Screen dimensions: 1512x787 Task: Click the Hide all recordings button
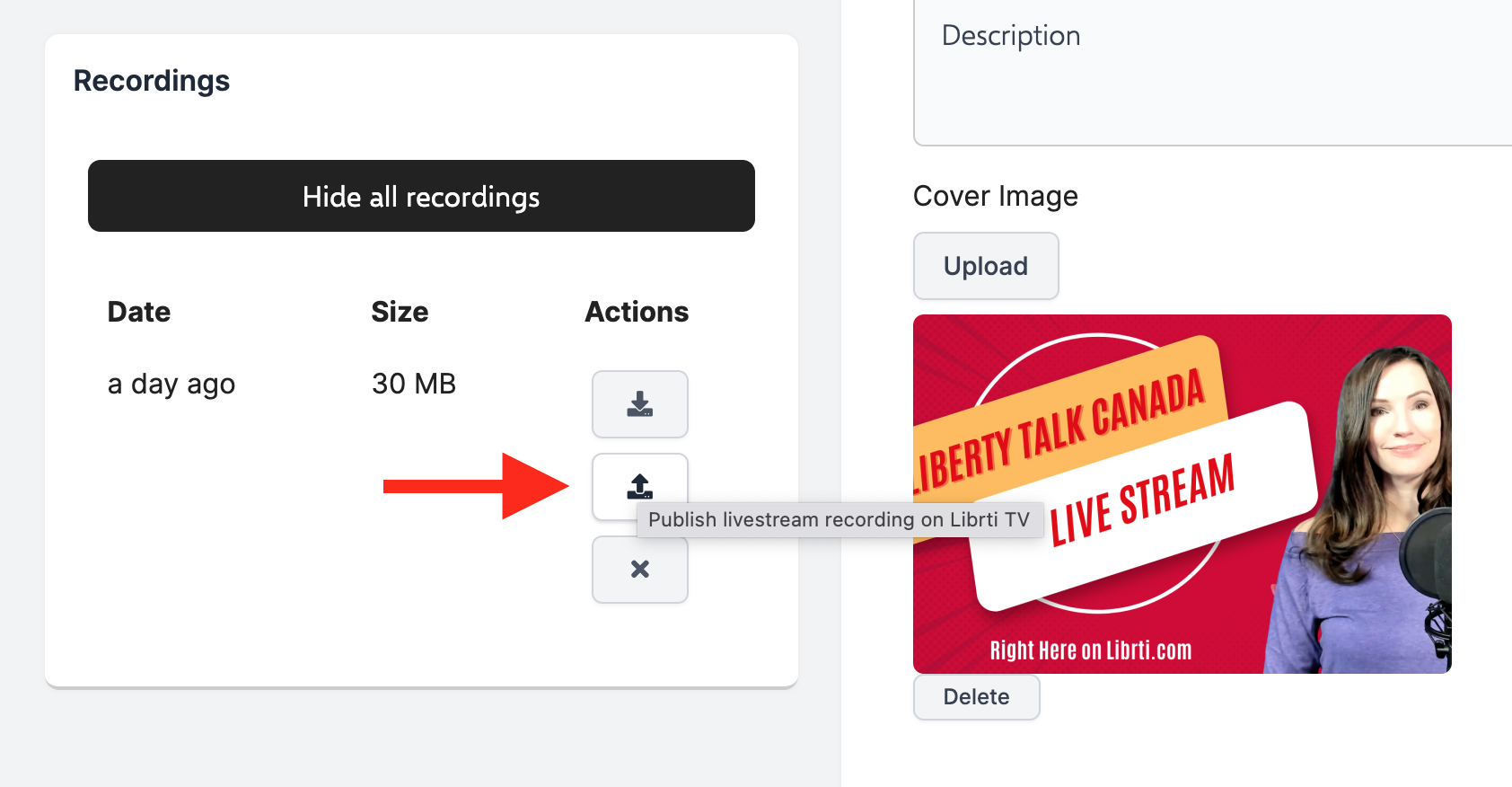[x=421, y=196]
